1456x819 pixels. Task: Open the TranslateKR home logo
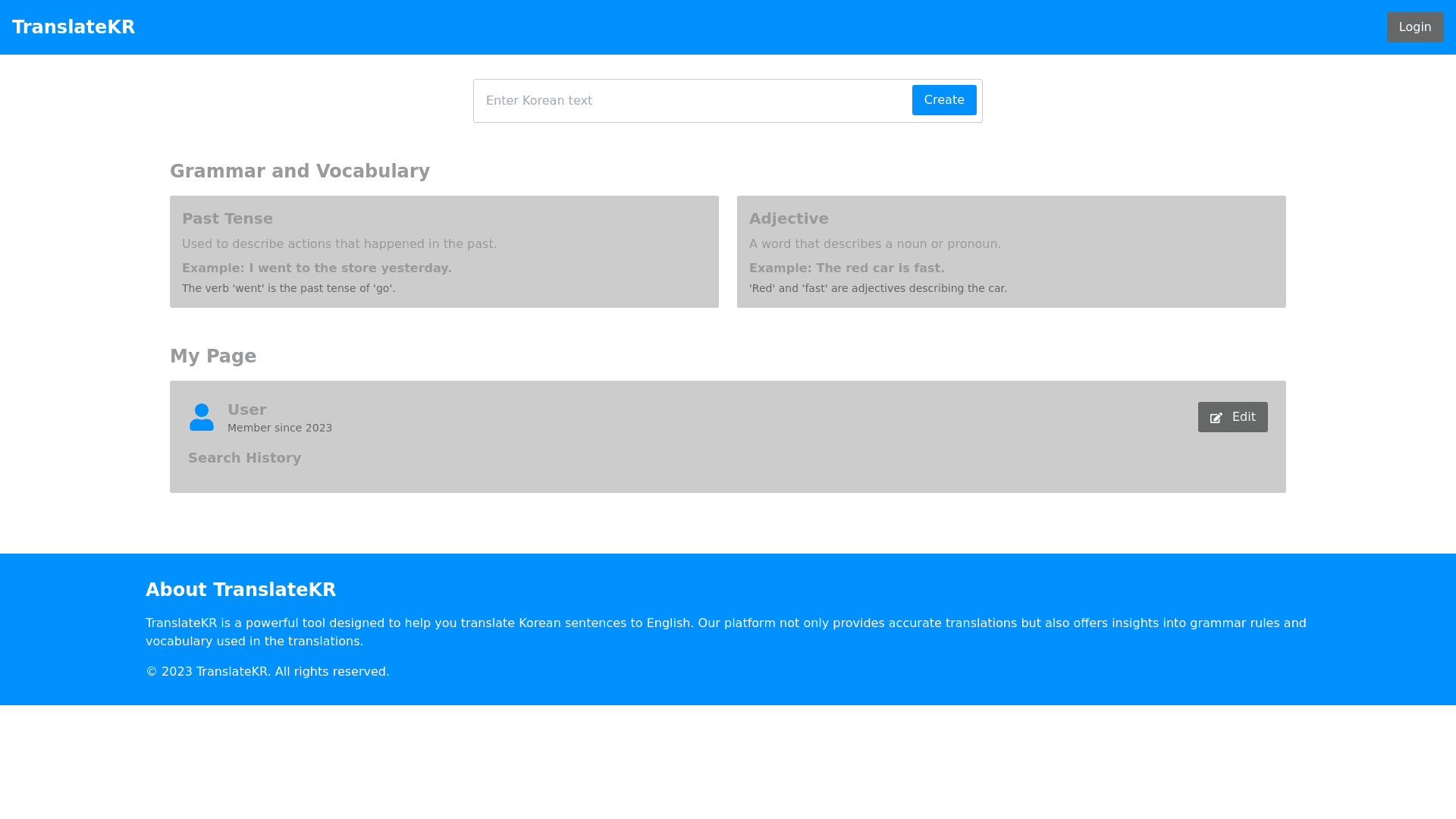pyautogui.click(x=74, y=27)
